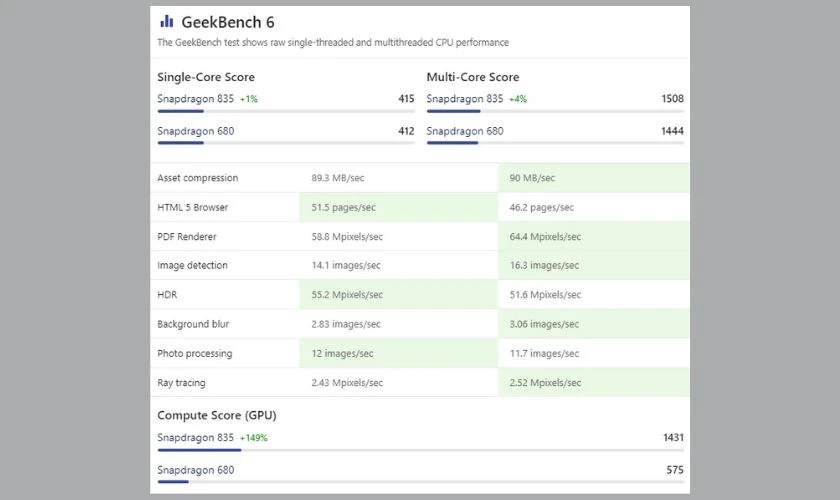Click the 1508 Multi-Core score value
840x500 pixels.
click(x=672, y=99)
